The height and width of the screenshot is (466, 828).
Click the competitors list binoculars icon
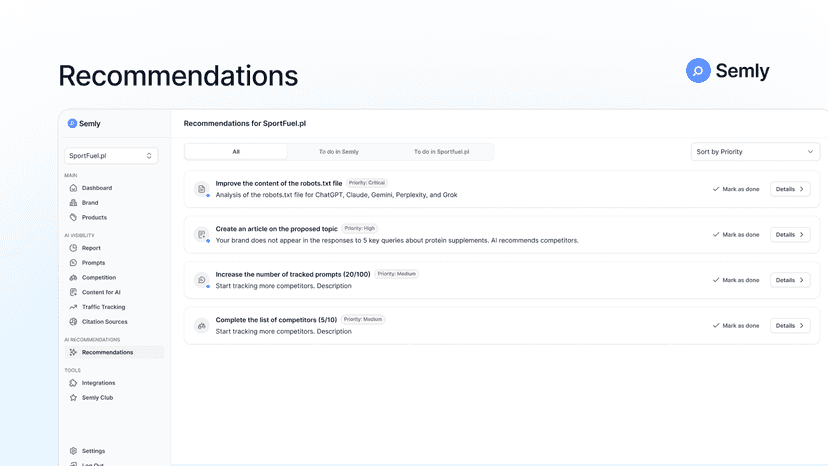point(202,326)
